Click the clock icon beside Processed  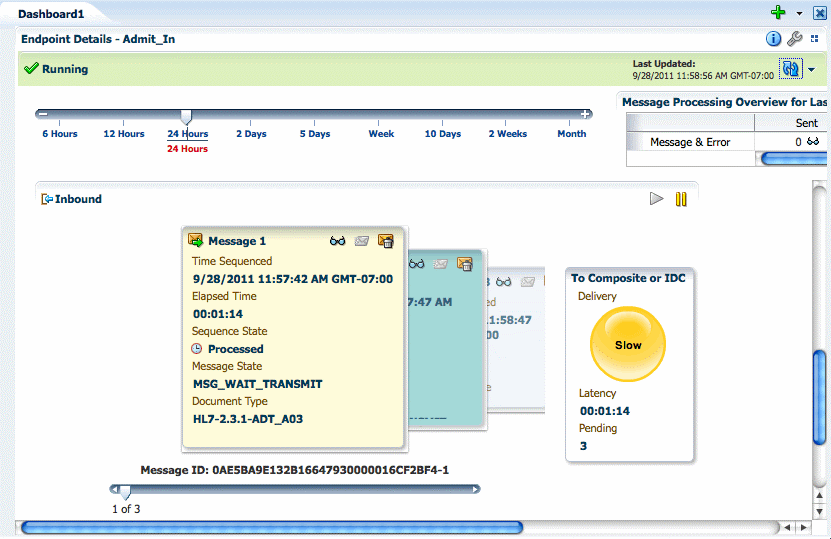coord(197,349)
